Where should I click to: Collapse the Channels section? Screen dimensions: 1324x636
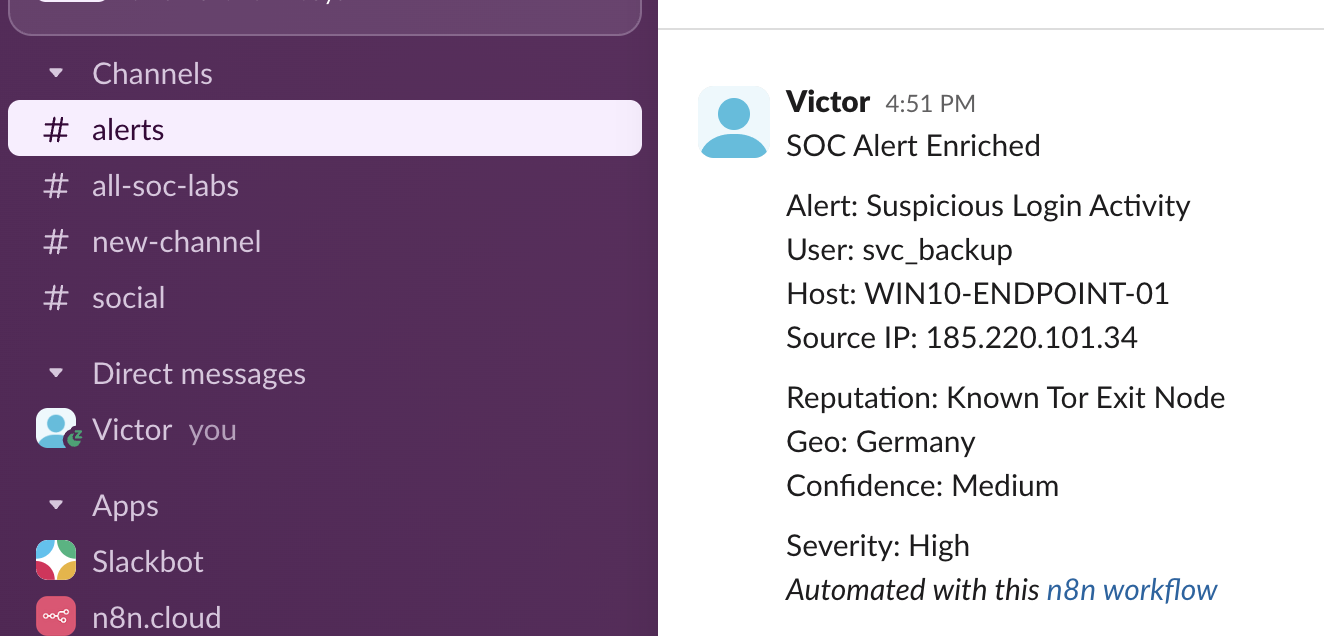55,73
